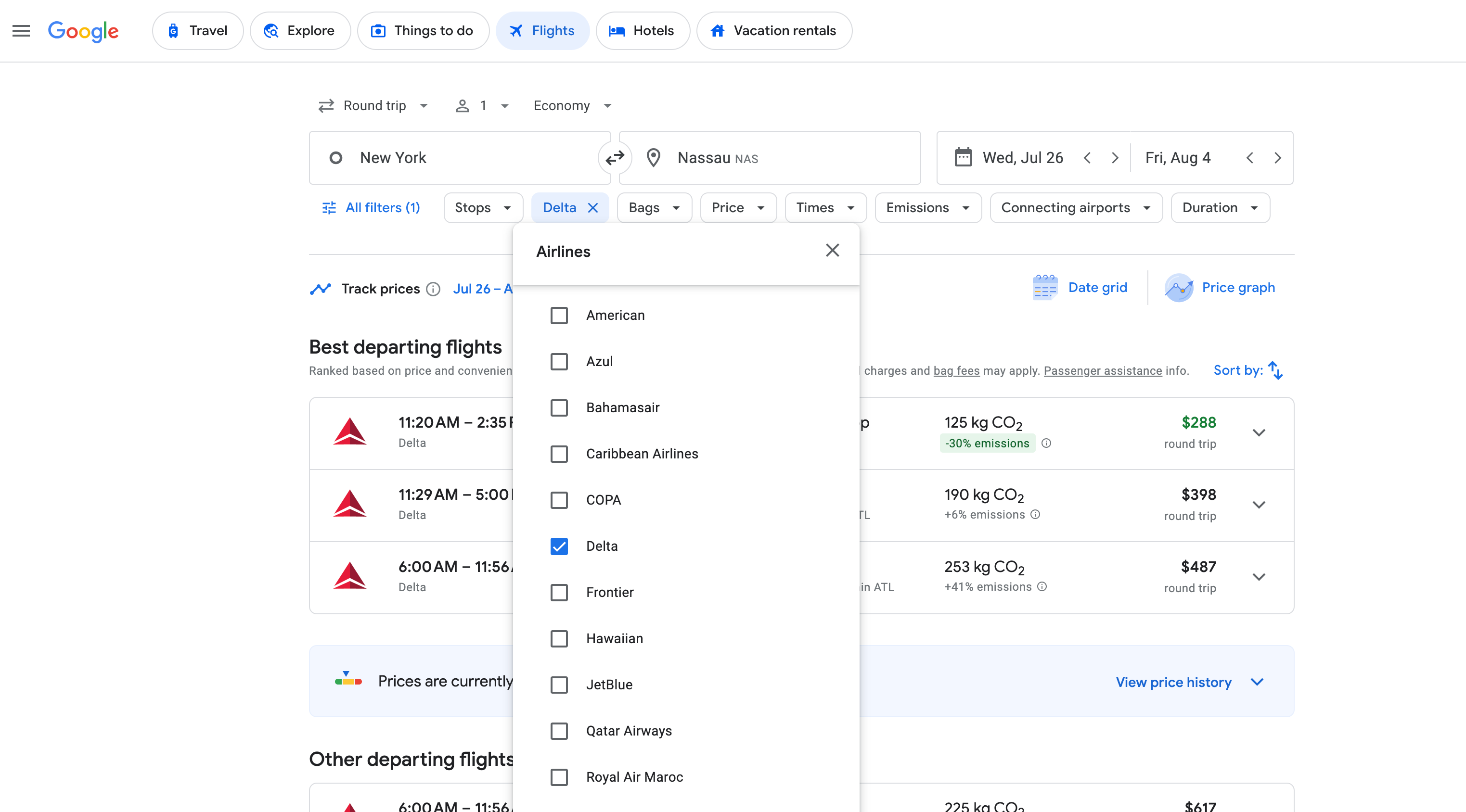
Task: Expand the Bags filter dropdown
Action: [x=654, y=207]
